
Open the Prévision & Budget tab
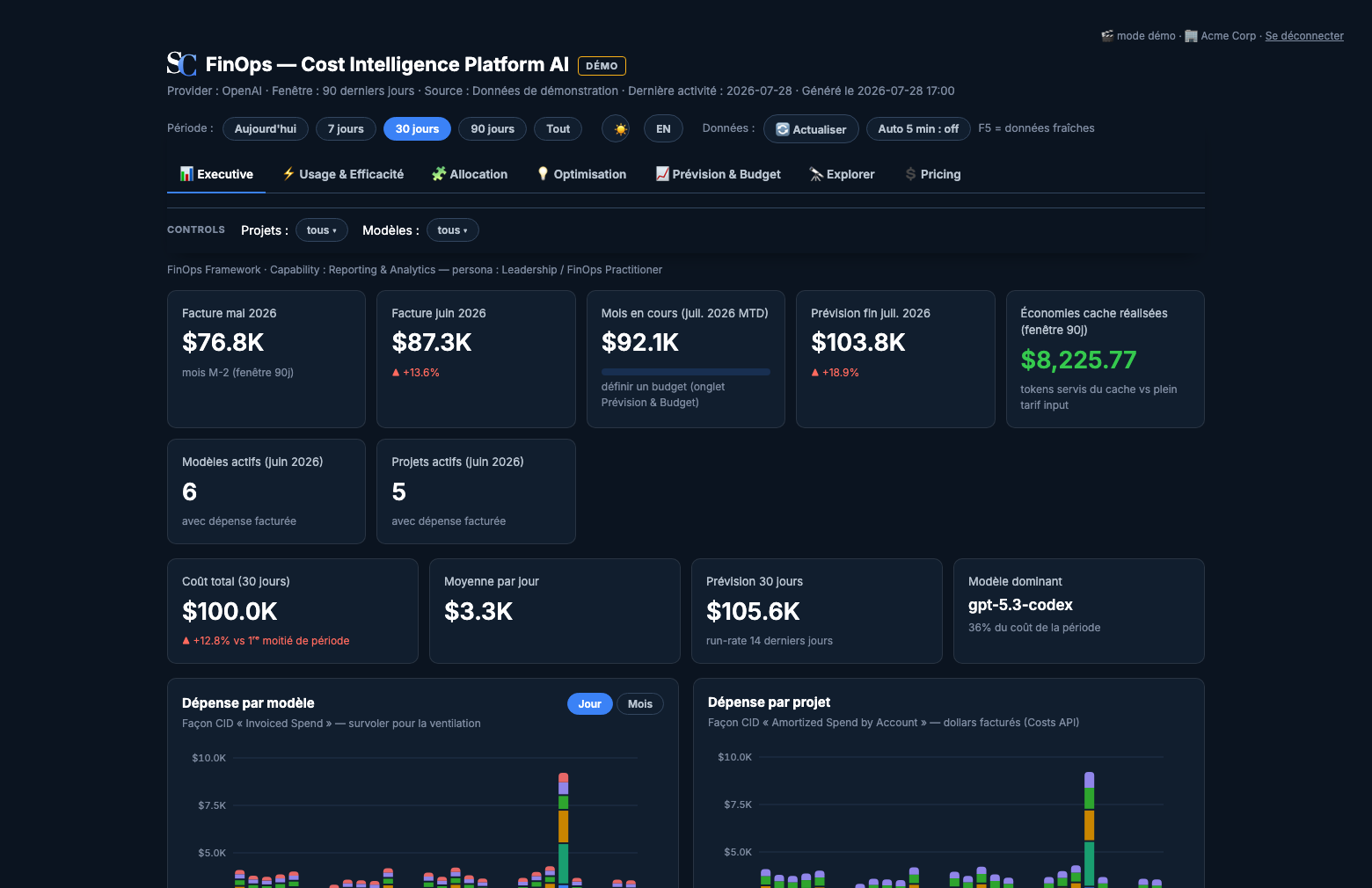pyautogui.click(x=719, y=174)
